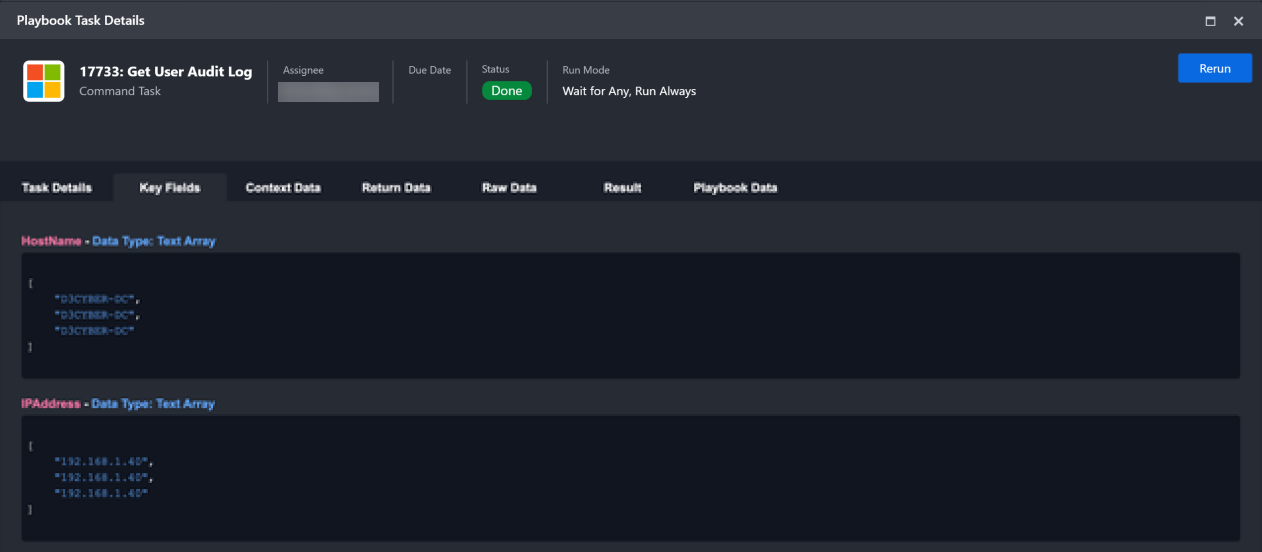The image size is (1262, 552).
Task: Click the HostName field label
Action: point(51,241)
